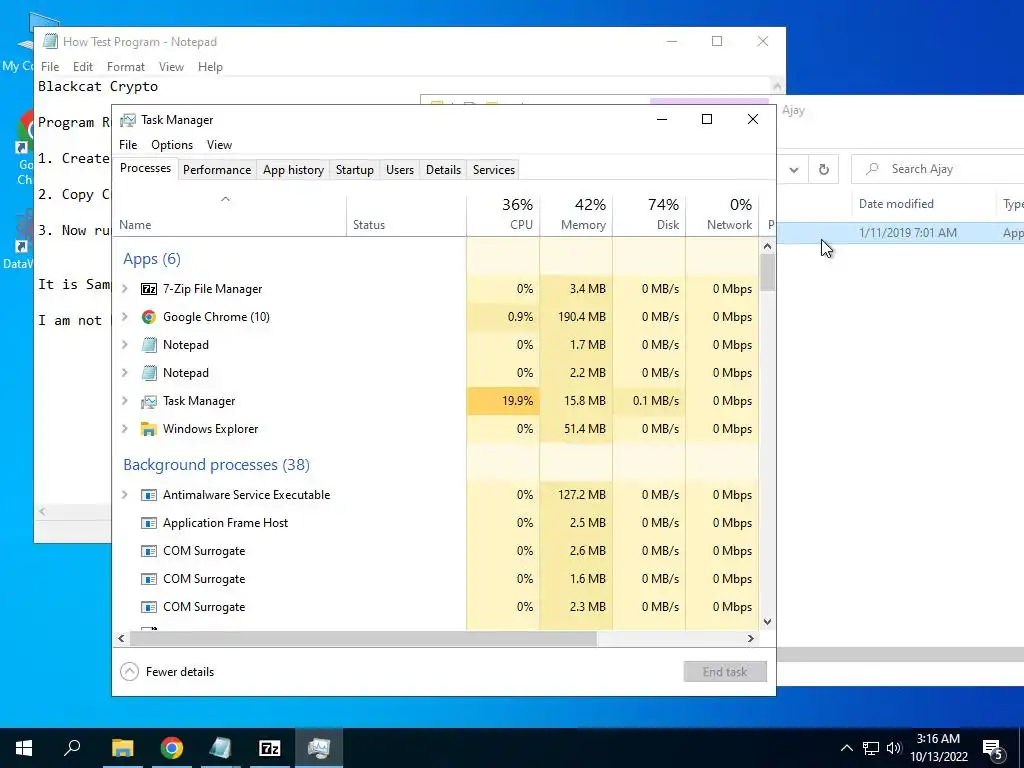Click the Application Frame Host icon
The width and height of the screenshot is (1024, 768).
tap(149, 523)
